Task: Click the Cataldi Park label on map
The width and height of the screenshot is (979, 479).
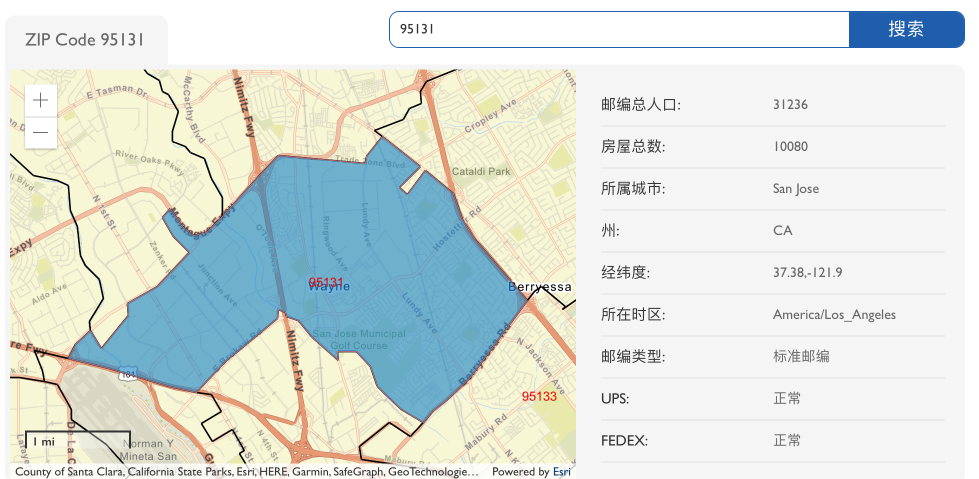Action: [481, 171]
